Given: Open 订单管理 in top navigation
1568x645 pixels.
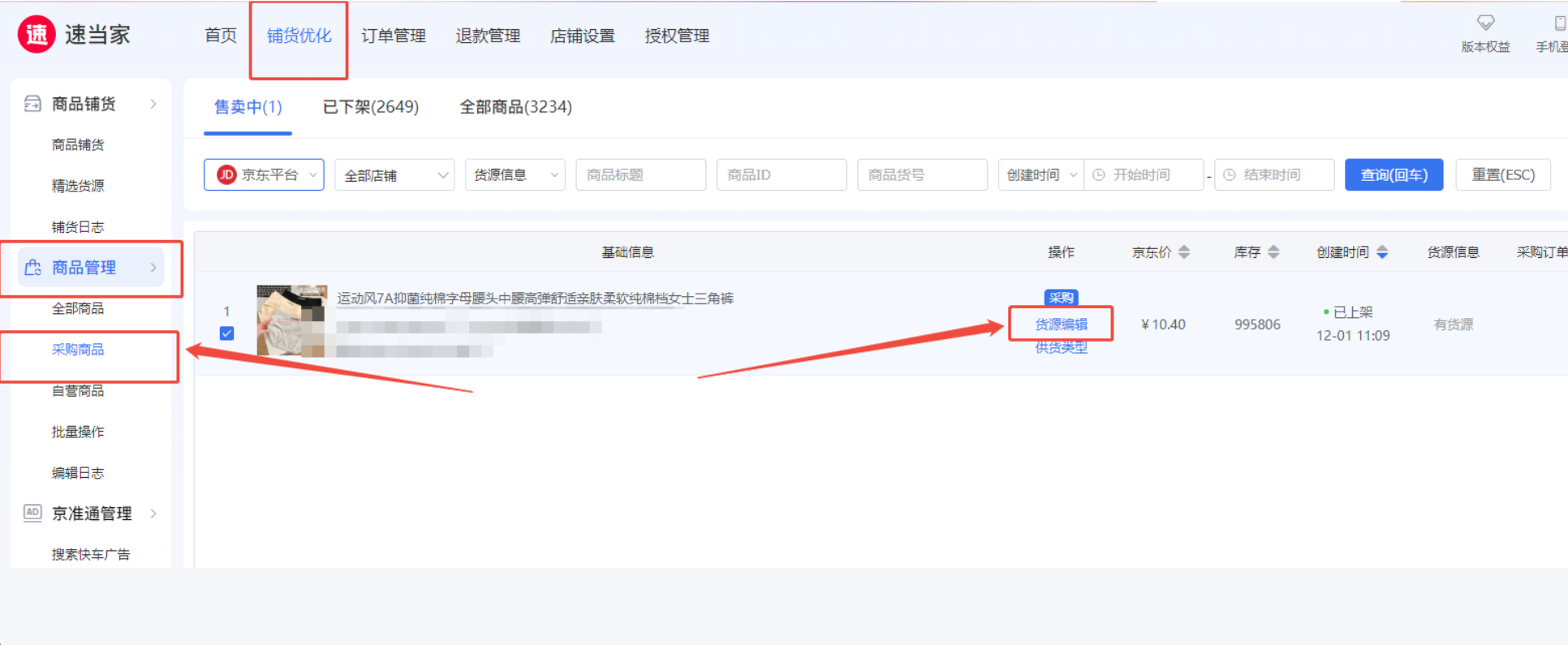Looking at the screenshot, I should (x=394, y=36).
